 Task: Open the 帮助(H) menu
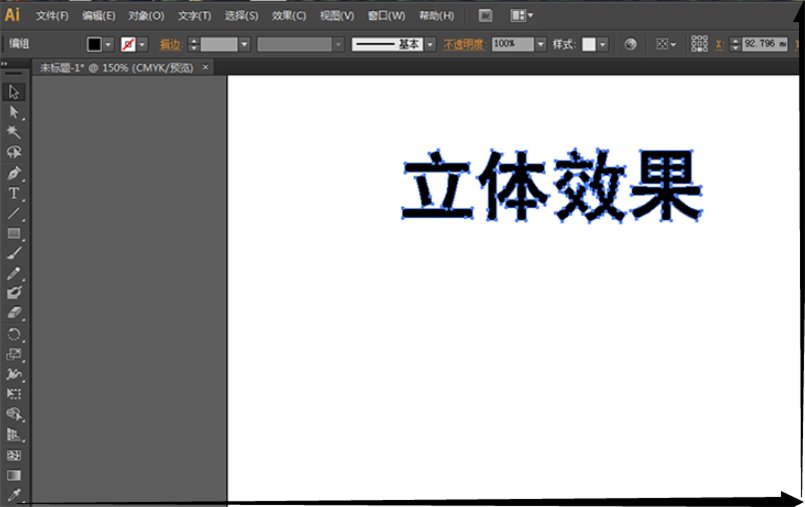click(x=436, y=16)
